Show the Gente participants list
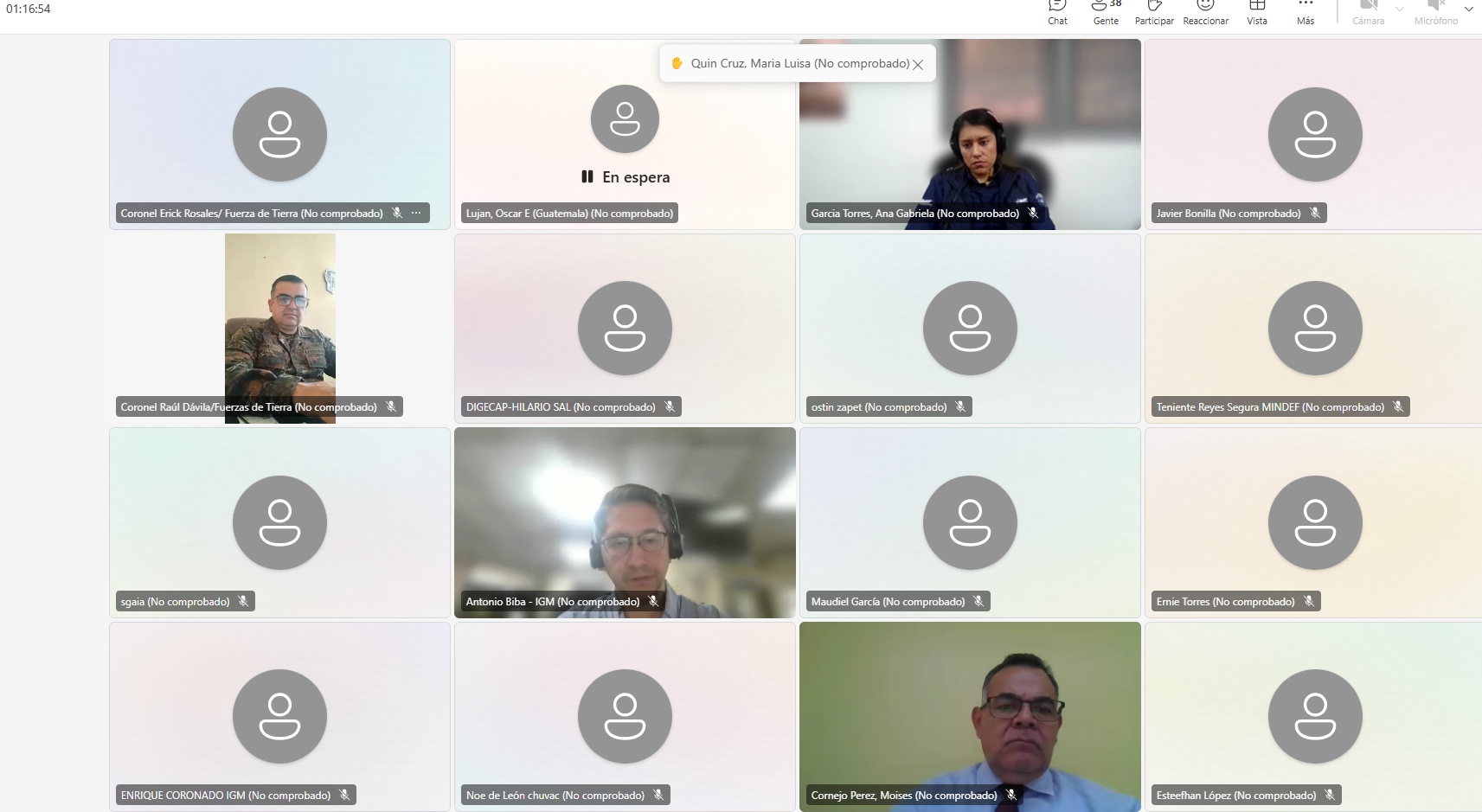Image resolution: width=1482 pixels, height=812 pixels. (x=1106, y=12)
